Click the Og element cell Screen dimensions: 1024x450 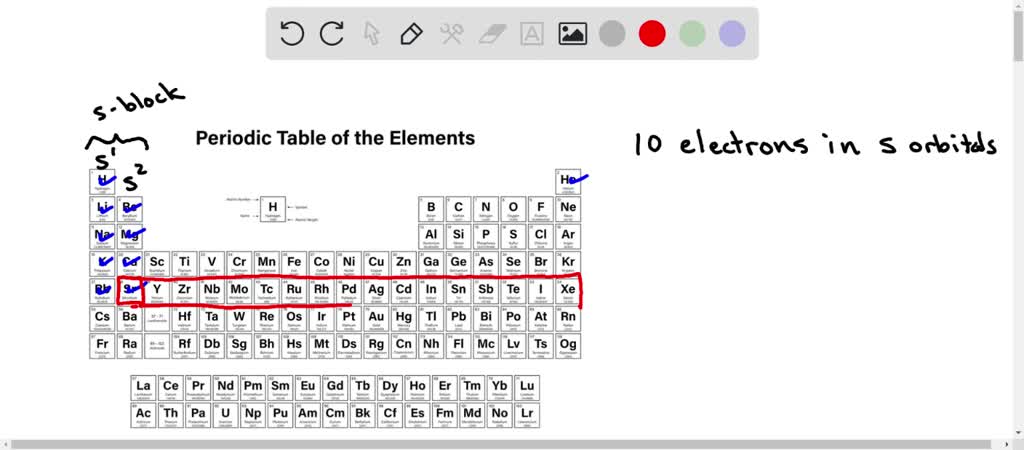[568, 346]
